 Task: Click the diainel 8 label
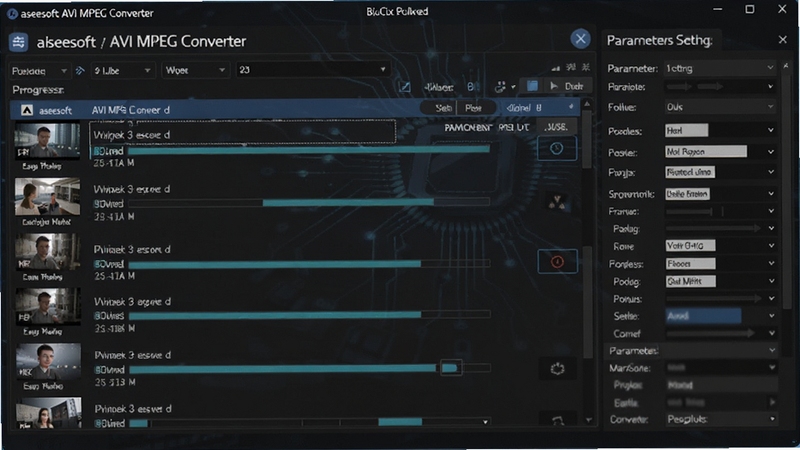click(524, 108)
